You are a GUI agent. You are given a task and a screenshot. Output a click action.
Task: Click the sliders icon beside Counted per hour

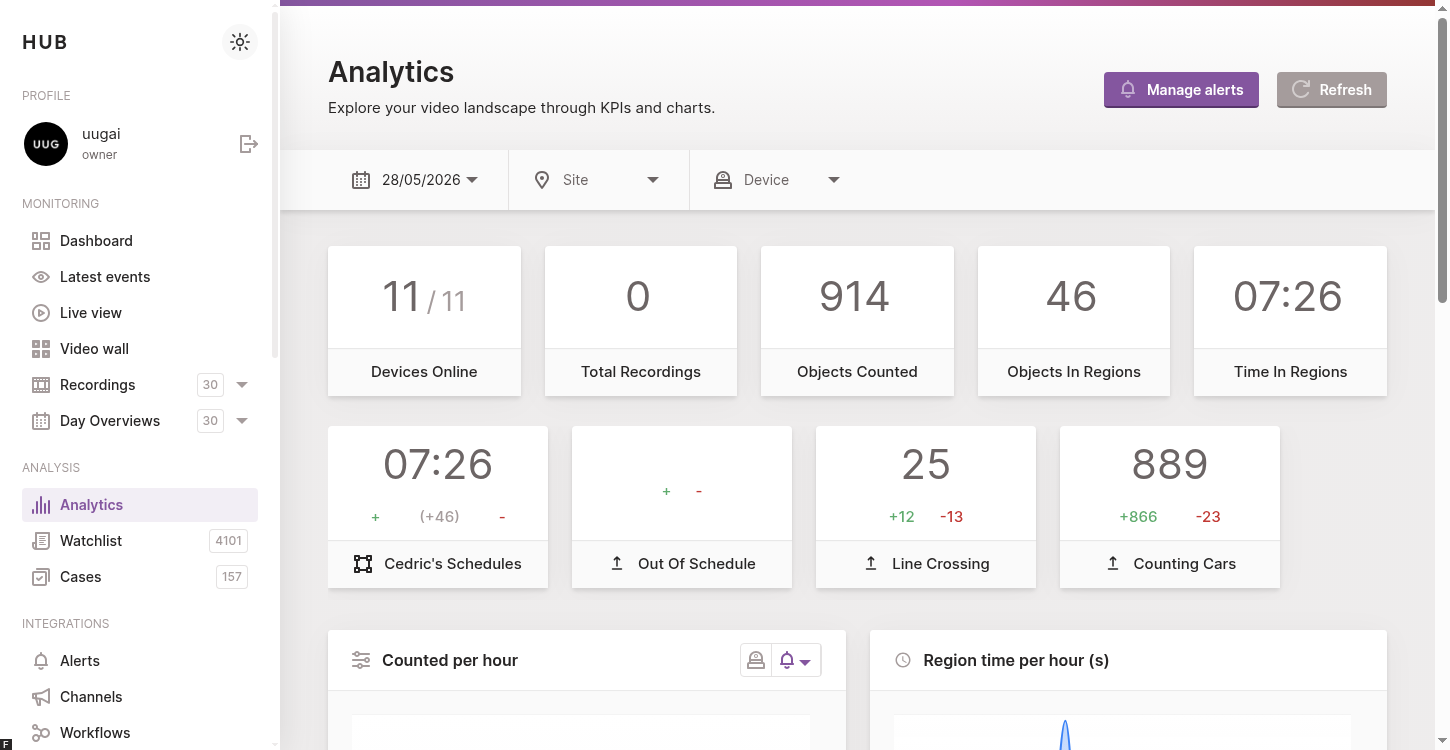click(361, 660)
